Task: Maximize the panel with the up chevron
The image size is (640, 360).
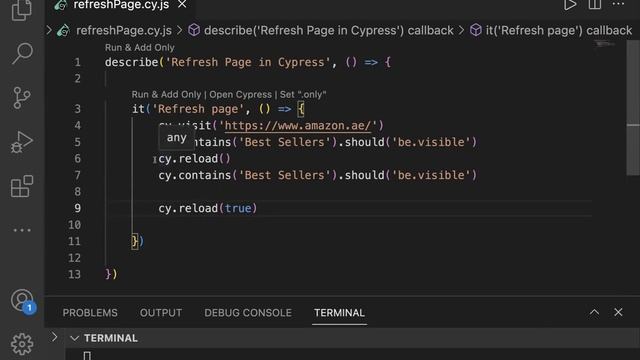Action: [594, 312]
